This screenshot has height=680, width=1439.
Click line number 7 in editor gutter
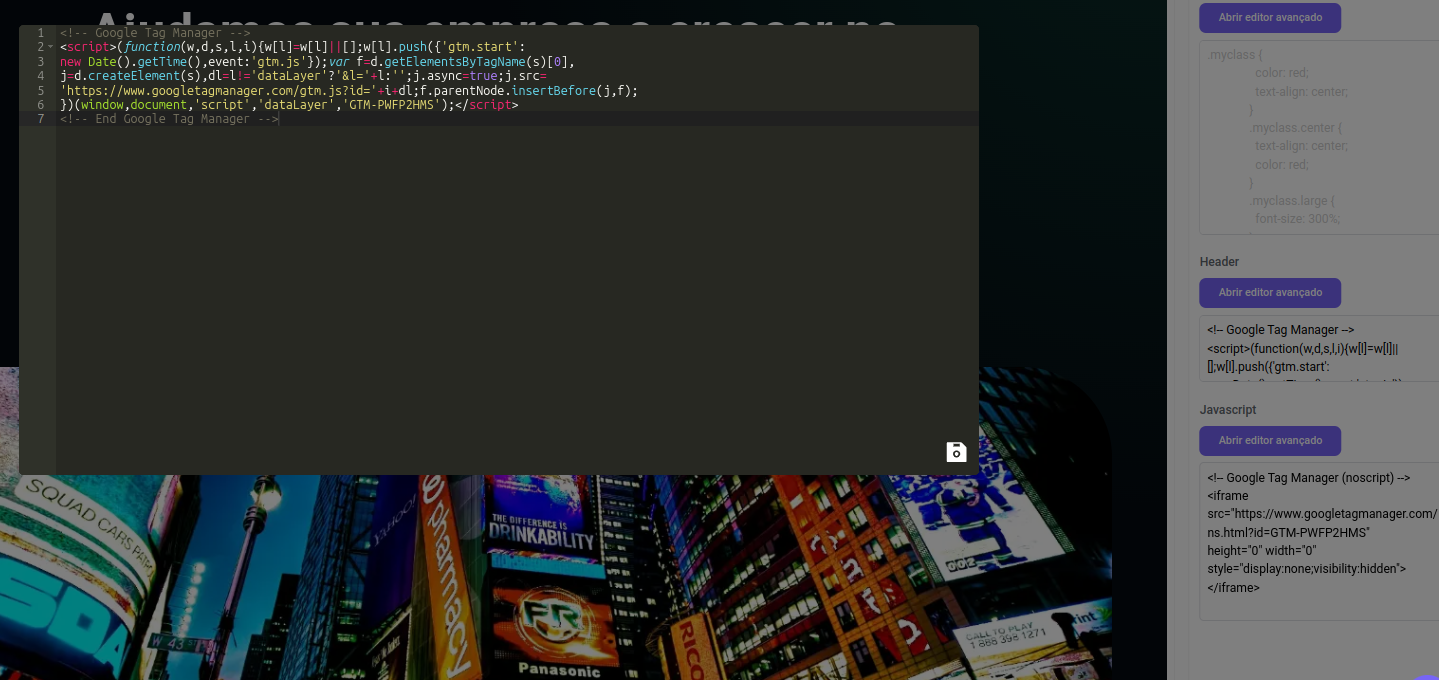40,119
